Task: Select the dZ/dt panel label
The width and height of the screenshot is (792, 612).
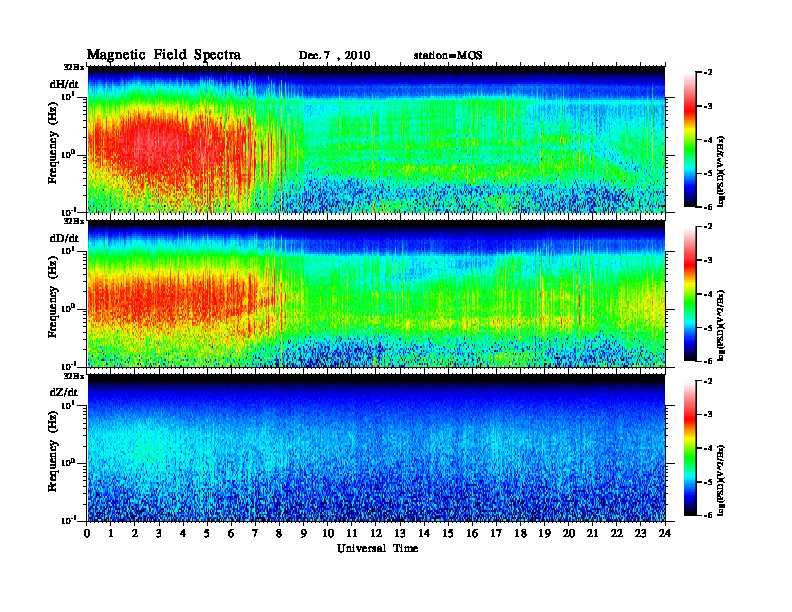Action: point(64,392)
